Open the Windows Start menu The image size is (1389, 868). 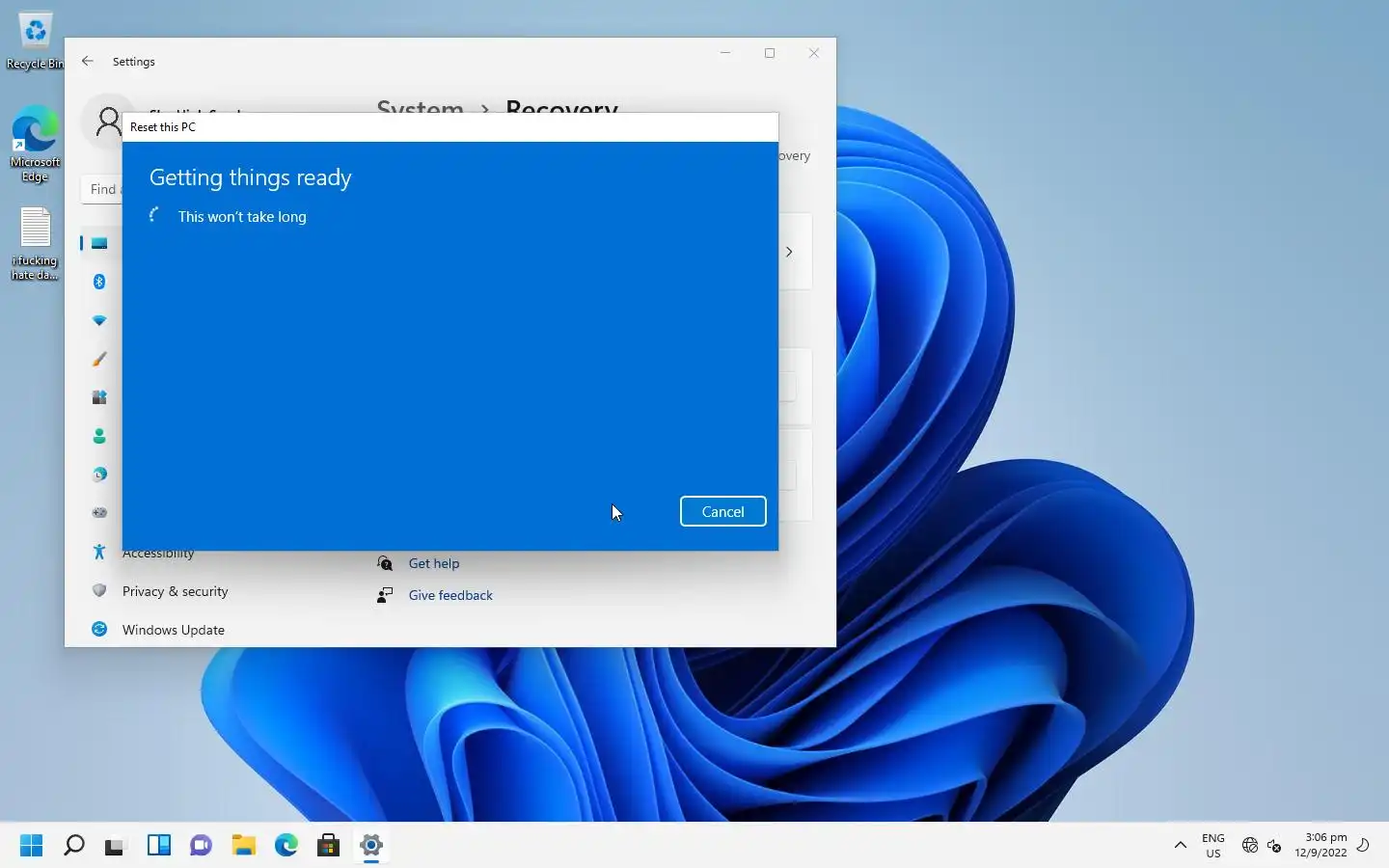[31, 846]
